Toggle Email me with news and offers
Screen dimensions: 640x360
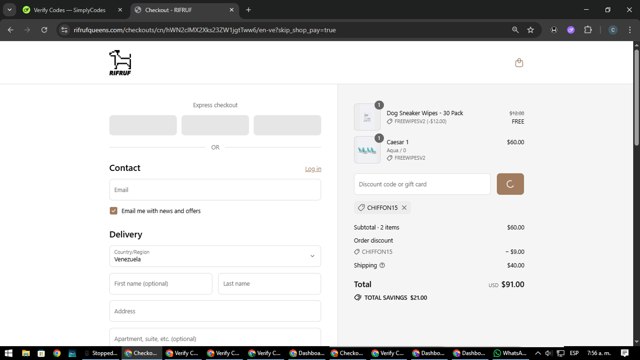click(113, 211)
